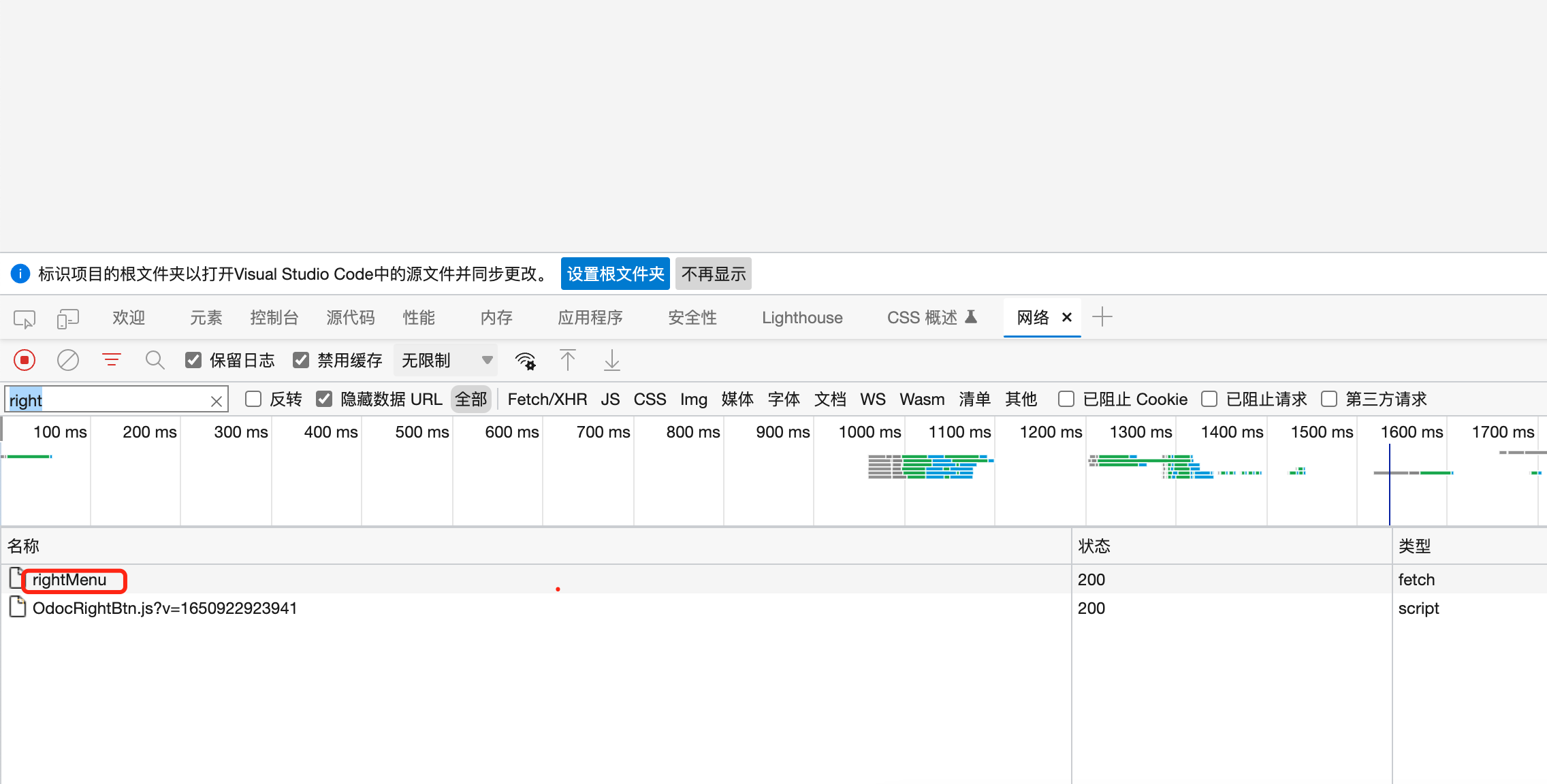This screenshot has width=1547, height=784.
Task: Enable the 已阻止请求 checkbox
Action: [1209, 399]
